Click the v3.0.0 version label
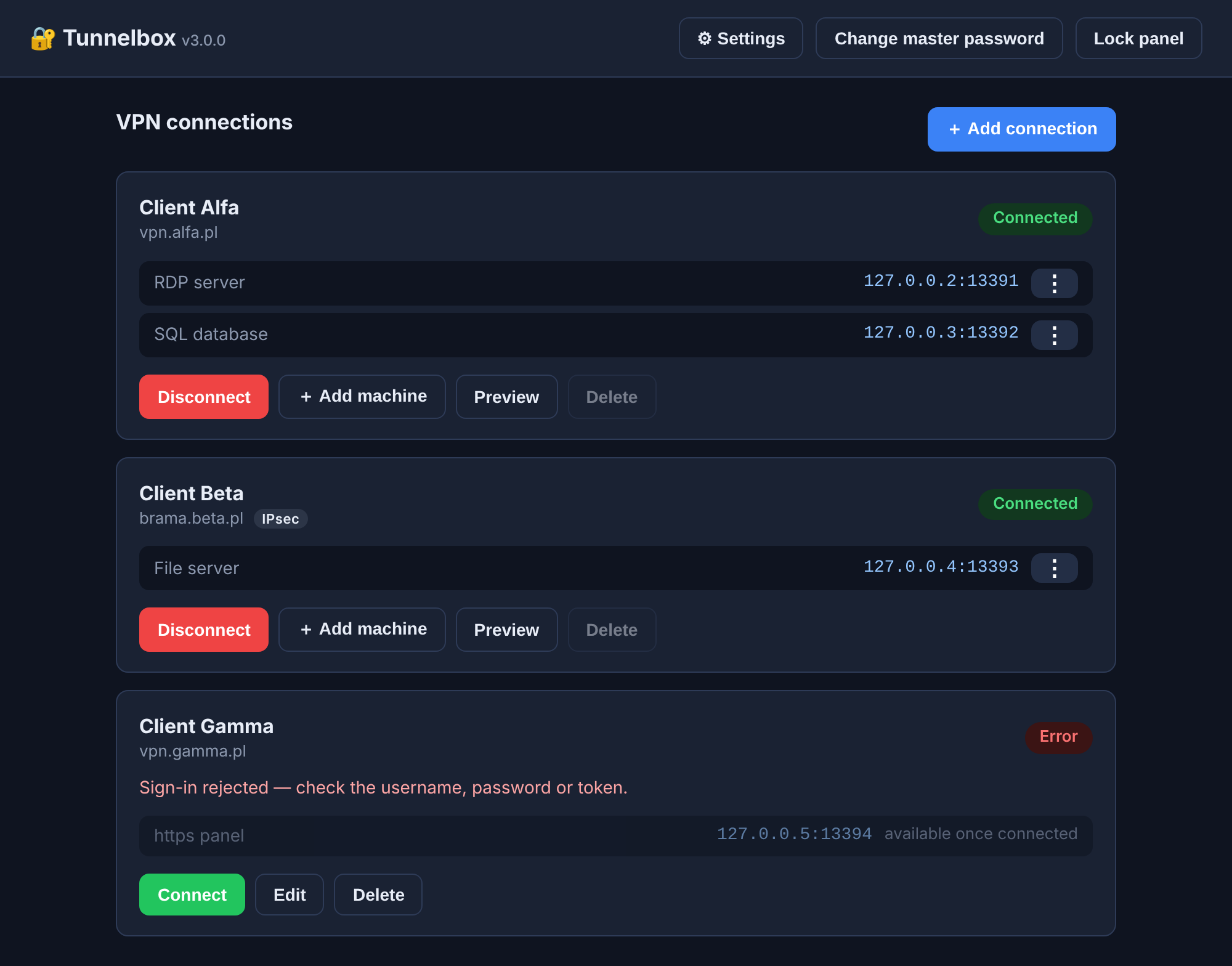 point(204,41)
